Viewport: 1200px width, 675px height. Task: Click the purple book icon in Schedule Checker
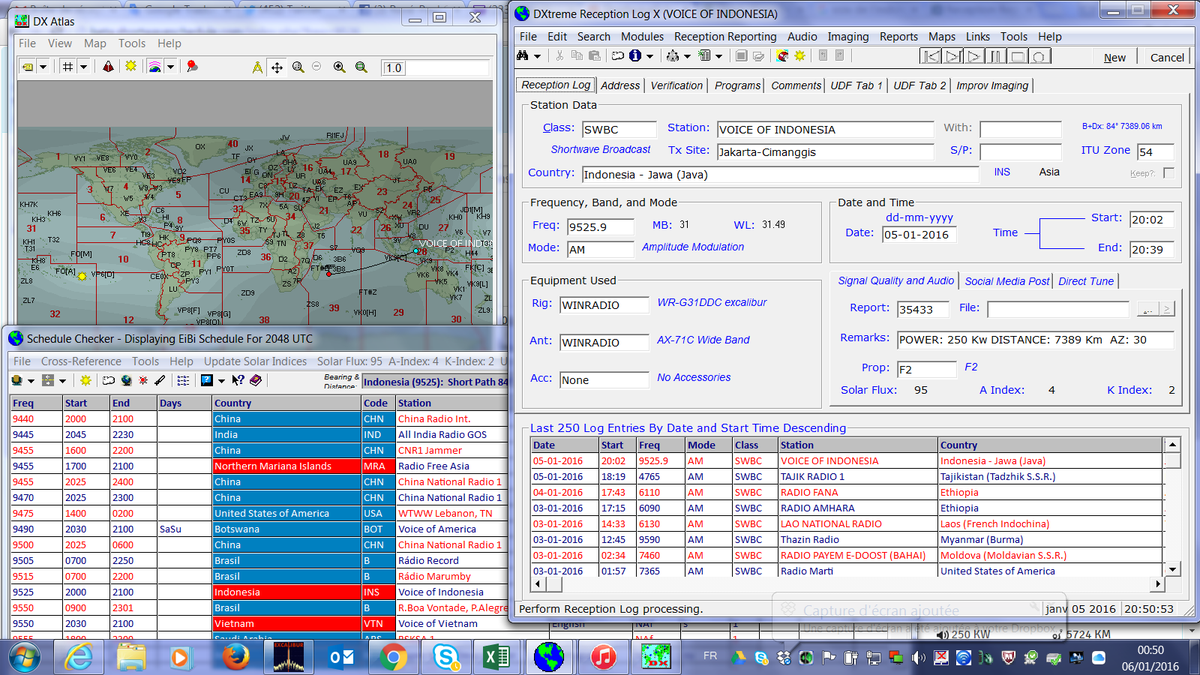[x=256, y=380]
